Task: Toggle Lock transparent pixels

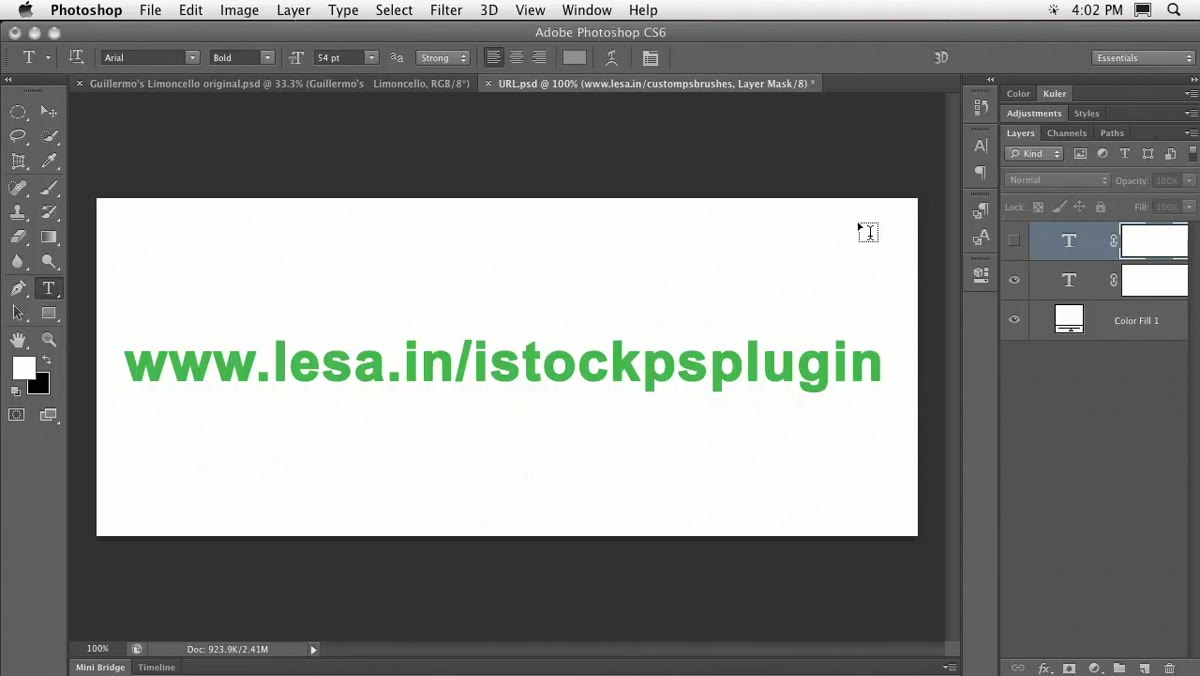Action: 1038,207
